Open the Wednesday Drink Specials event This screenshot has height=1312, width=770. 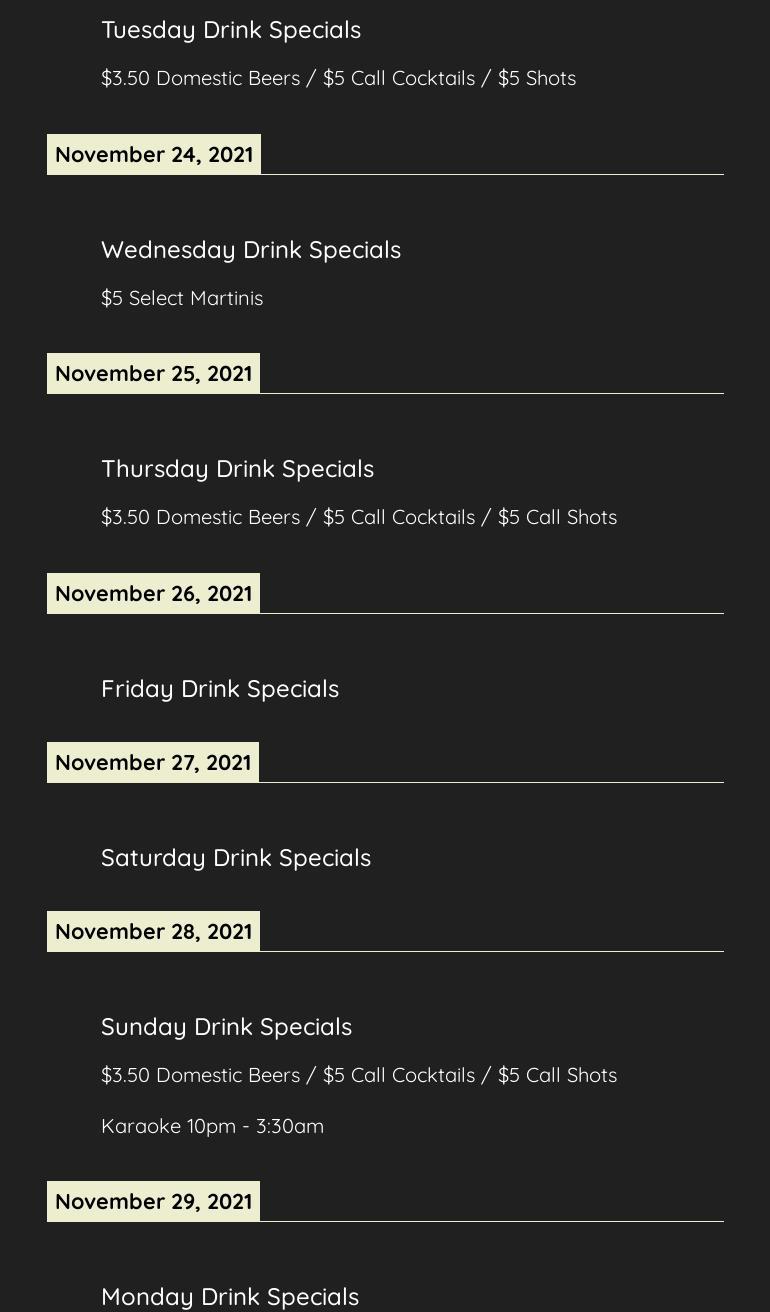tap(251, 250)
